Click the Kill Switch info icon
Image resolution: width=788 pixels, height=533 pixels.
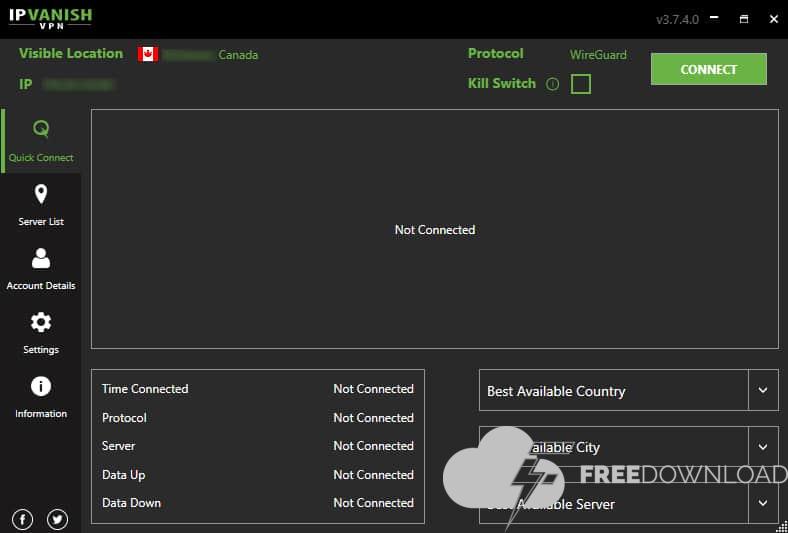[552, 84]
